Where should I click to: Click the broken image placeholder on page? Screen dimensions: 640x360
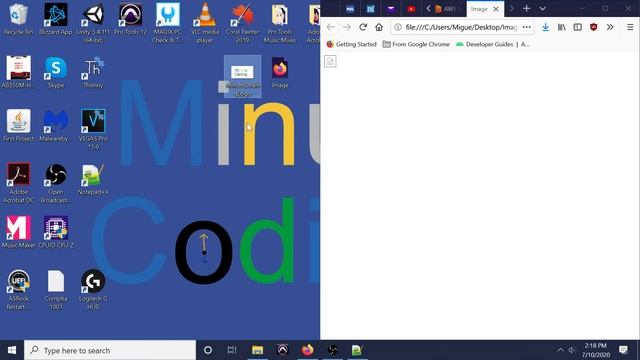(330, 61)
